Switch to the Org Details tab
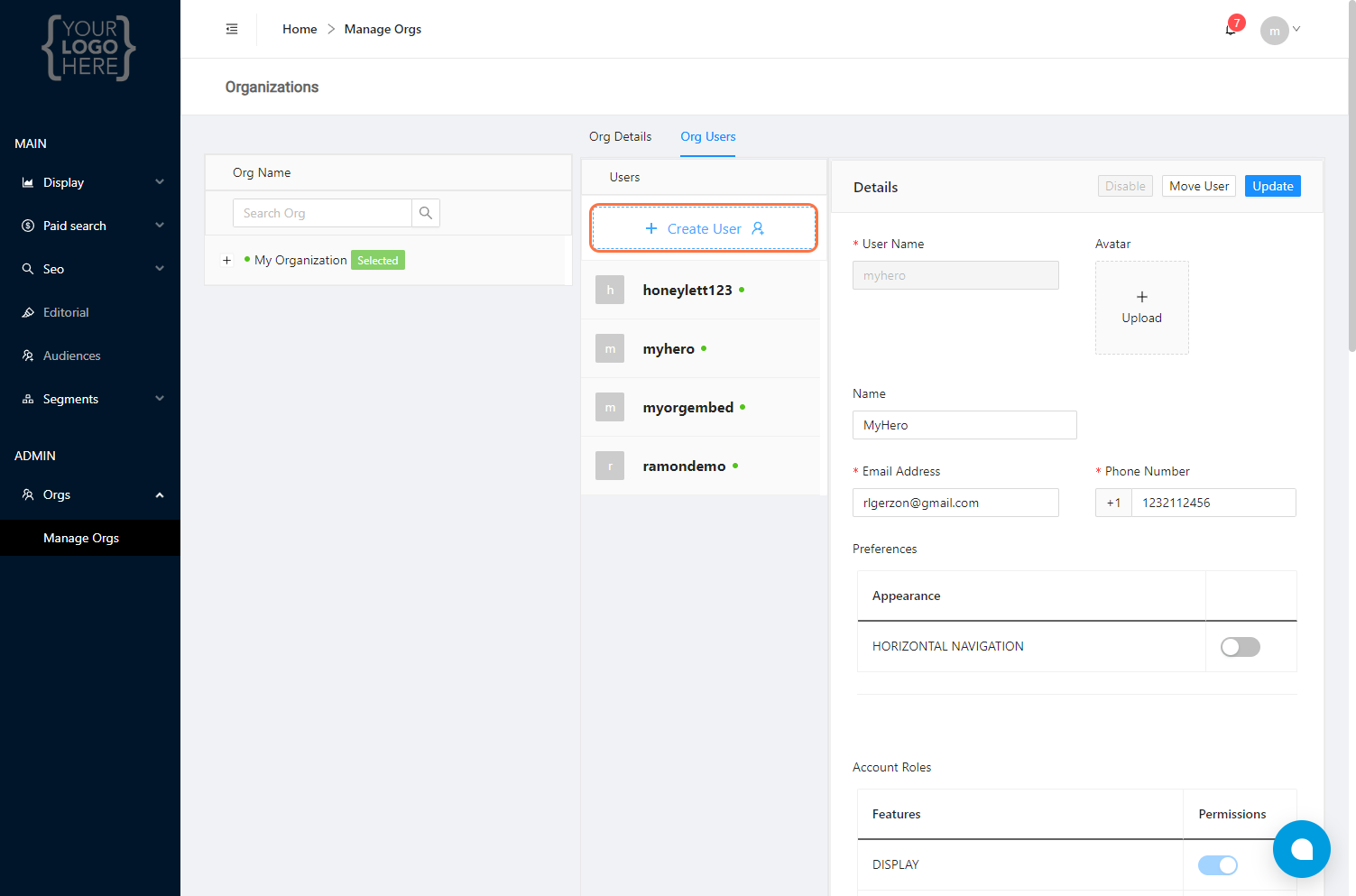 pos(620,136)
